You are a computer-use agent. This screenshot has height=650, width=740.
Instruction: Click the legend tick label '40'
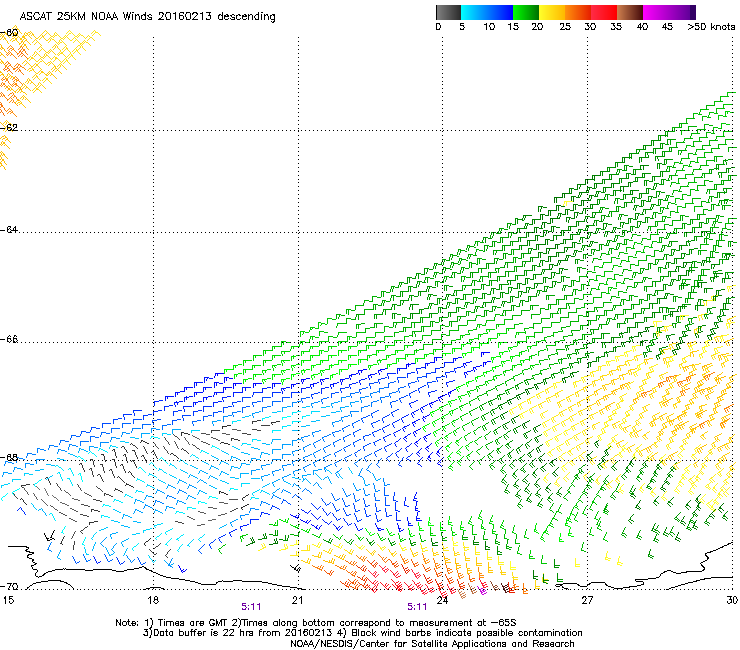(642, 27)
